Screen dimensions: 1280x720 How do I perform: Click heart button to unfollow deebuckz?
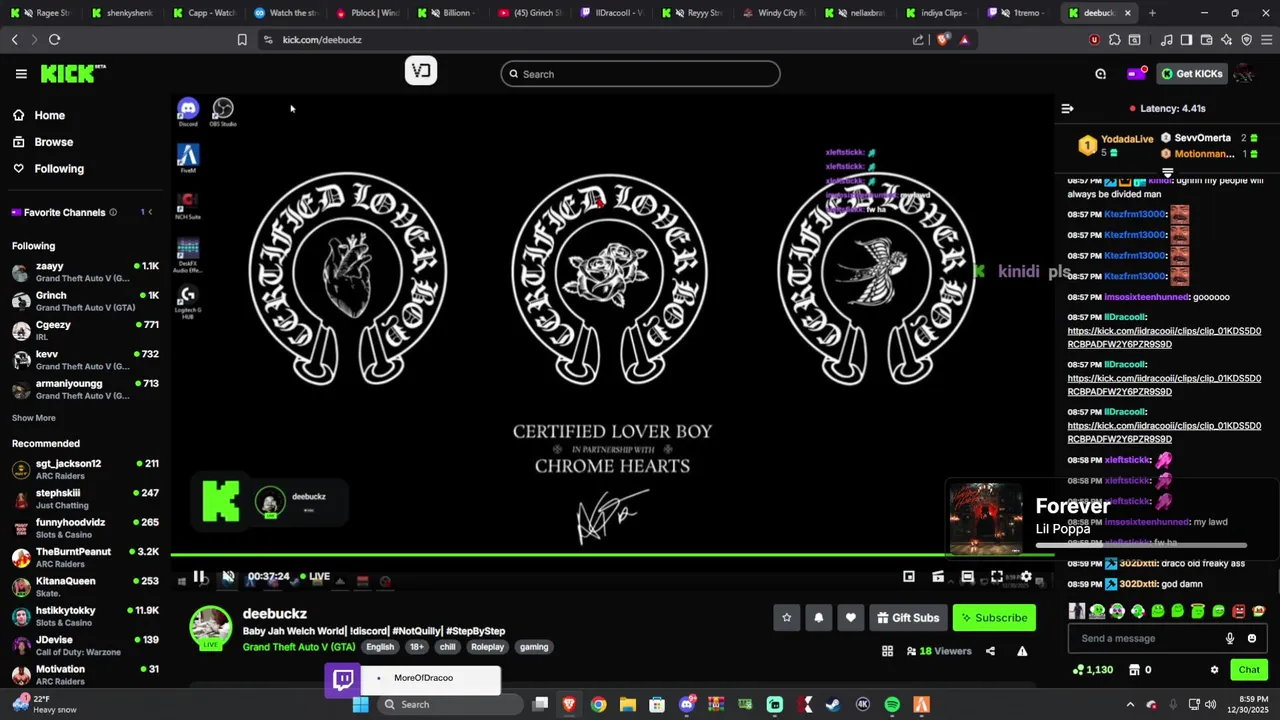pos(851,618)
